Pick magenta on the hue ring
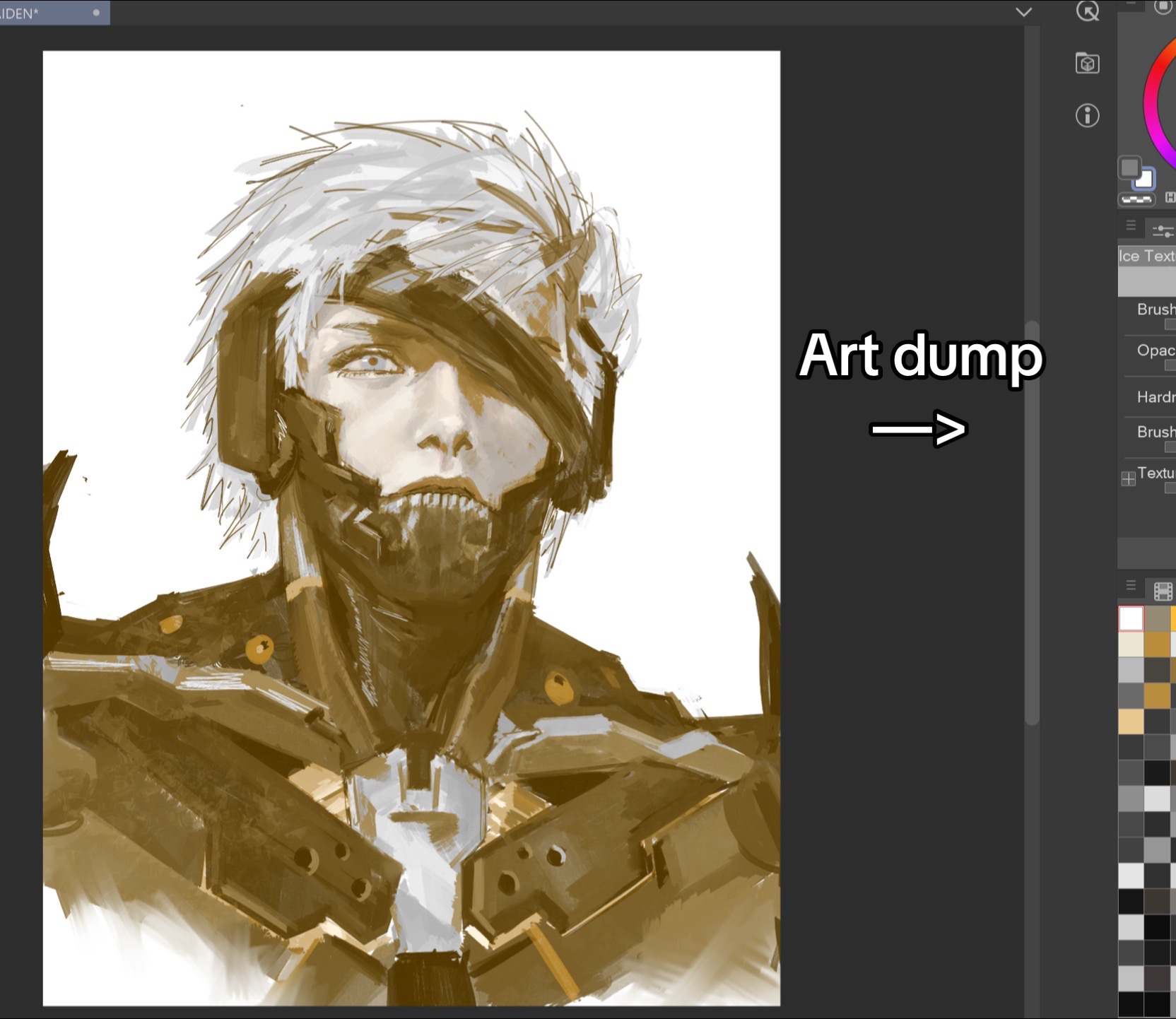Viewport: 1176px width, 1019px height. (1158, 139)
